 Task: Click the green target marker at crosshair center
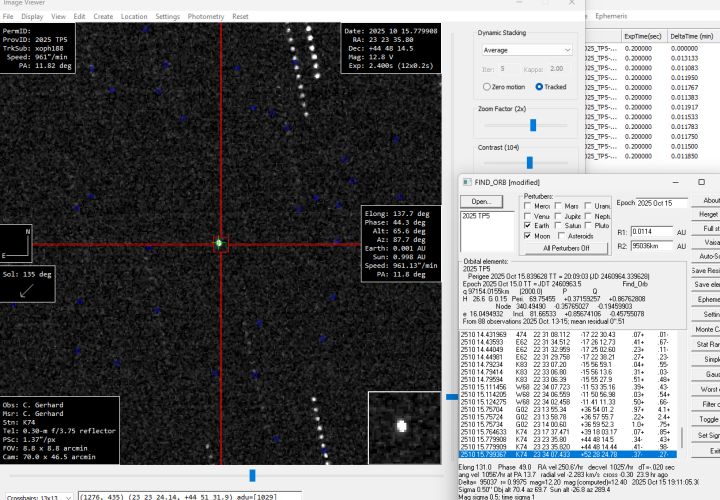(x=219, y=243)
